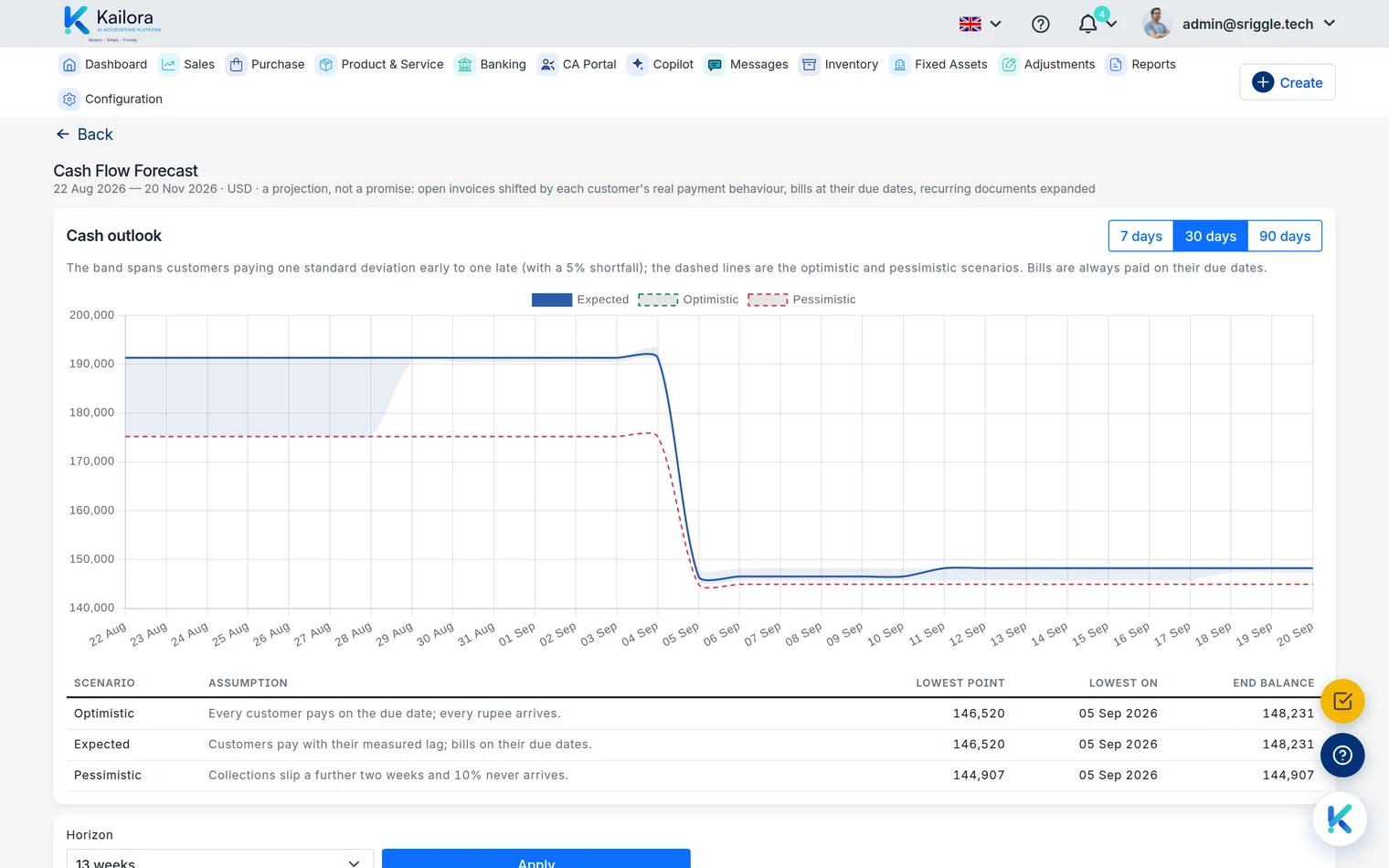
Task: Go Back to the previous page
Action: (84, 134)
